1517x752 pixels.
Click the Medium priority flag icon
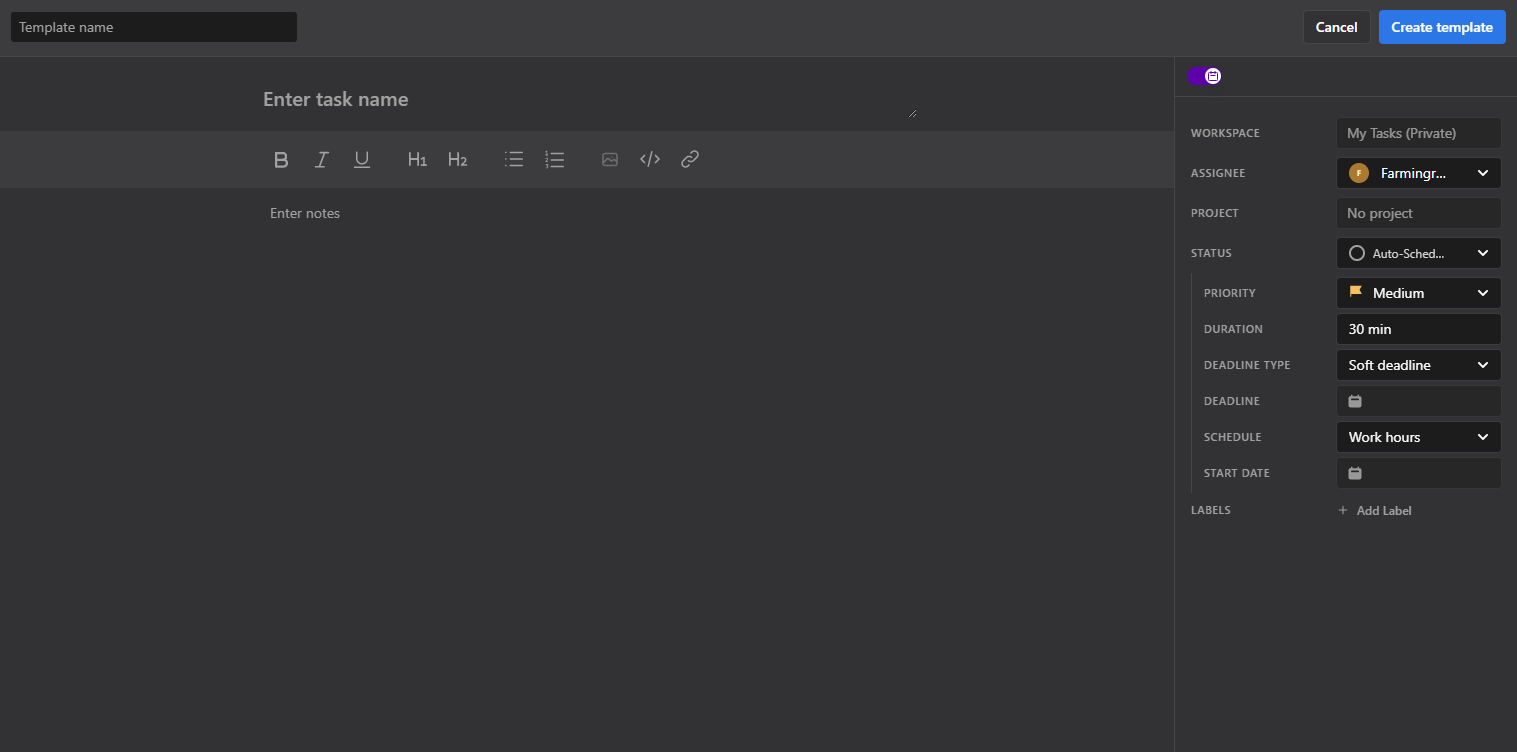click(x=1356, y=292)
